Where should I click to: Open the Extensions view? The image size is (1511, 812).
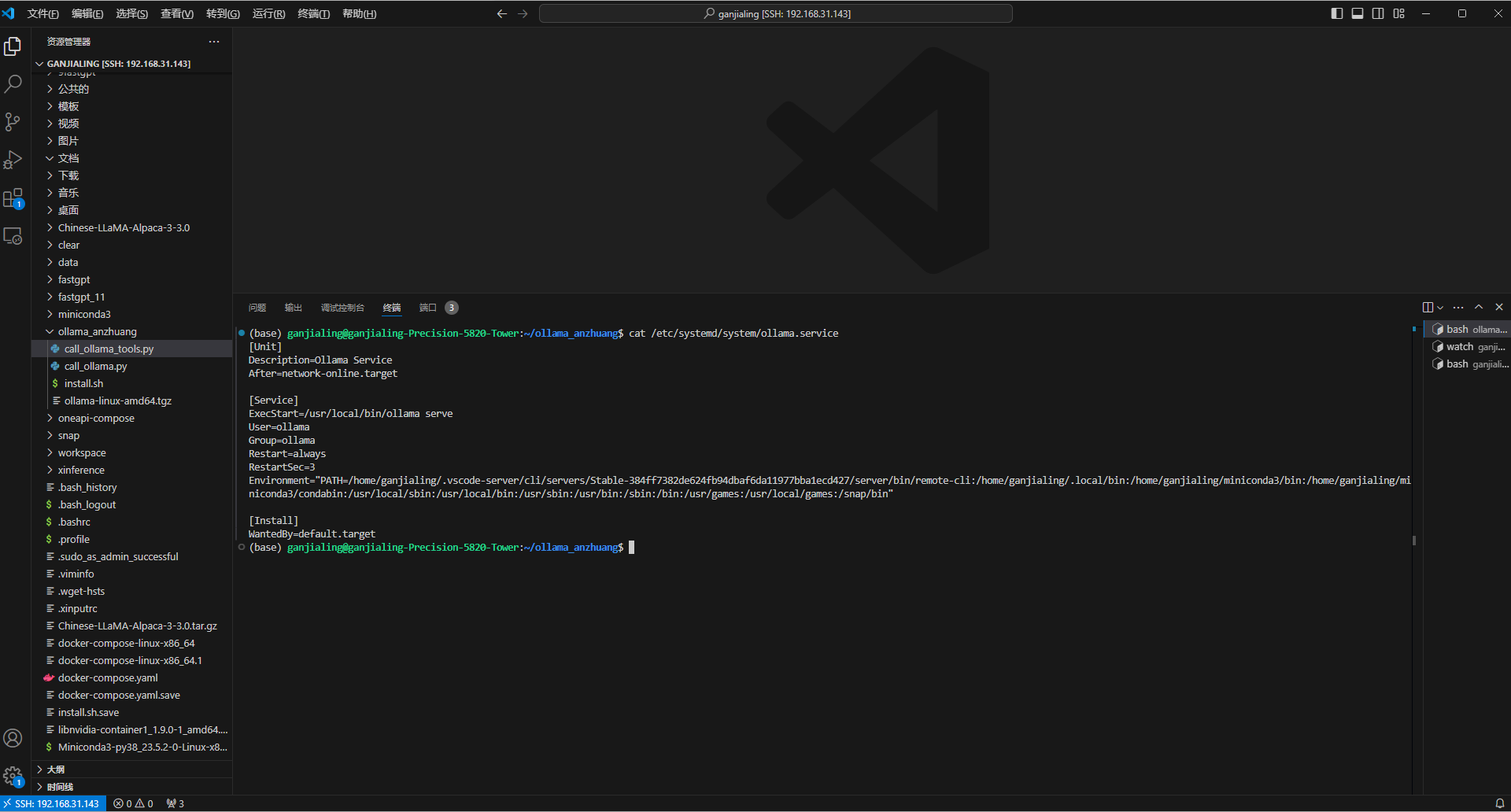pyautogui.click(x=13, y=198)
